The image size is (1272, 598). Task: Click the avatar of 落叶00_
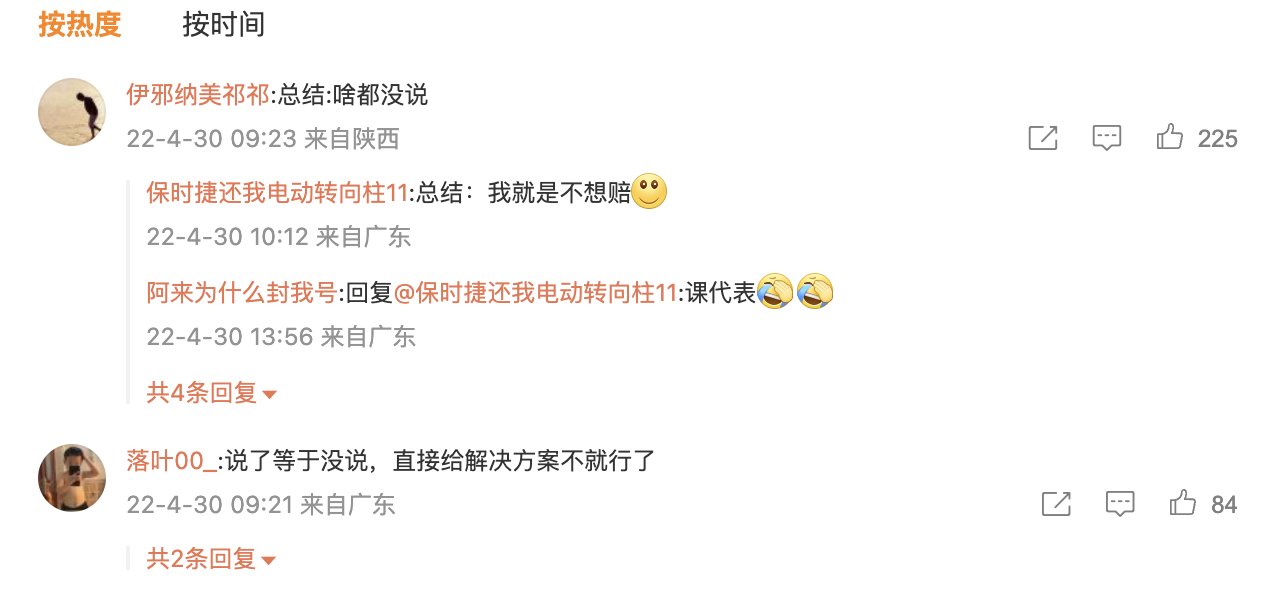pyautogui.click(x=72, y=478)
